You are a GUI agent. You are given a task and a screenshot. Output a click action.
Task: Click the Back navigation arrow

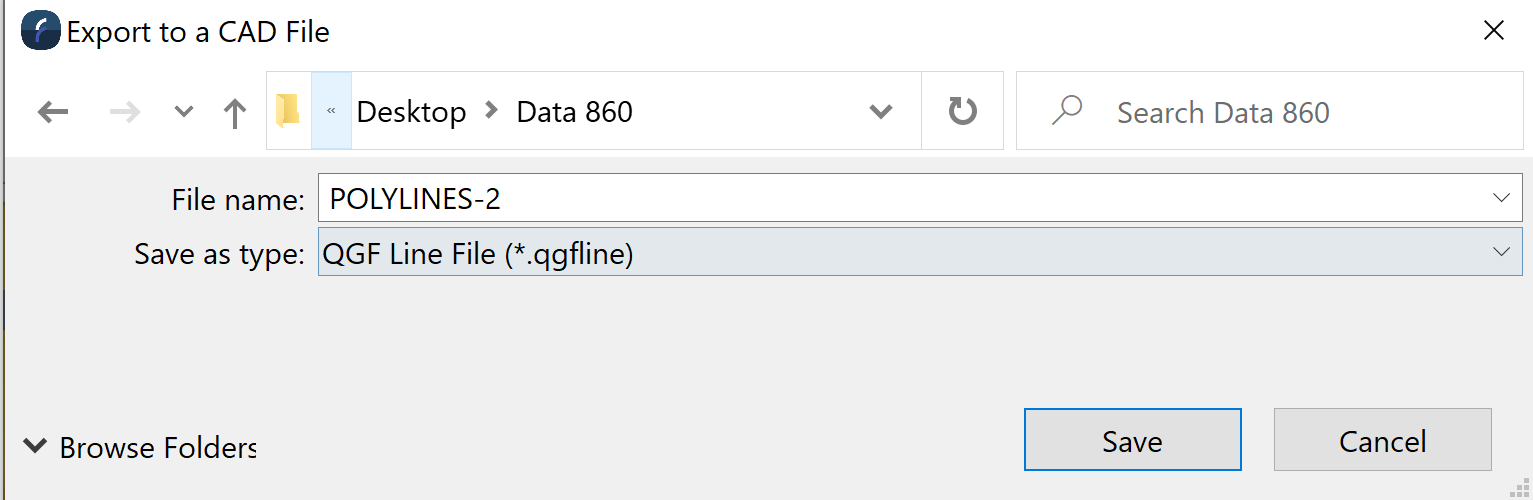pyautogui.click(x=52, y=112)
